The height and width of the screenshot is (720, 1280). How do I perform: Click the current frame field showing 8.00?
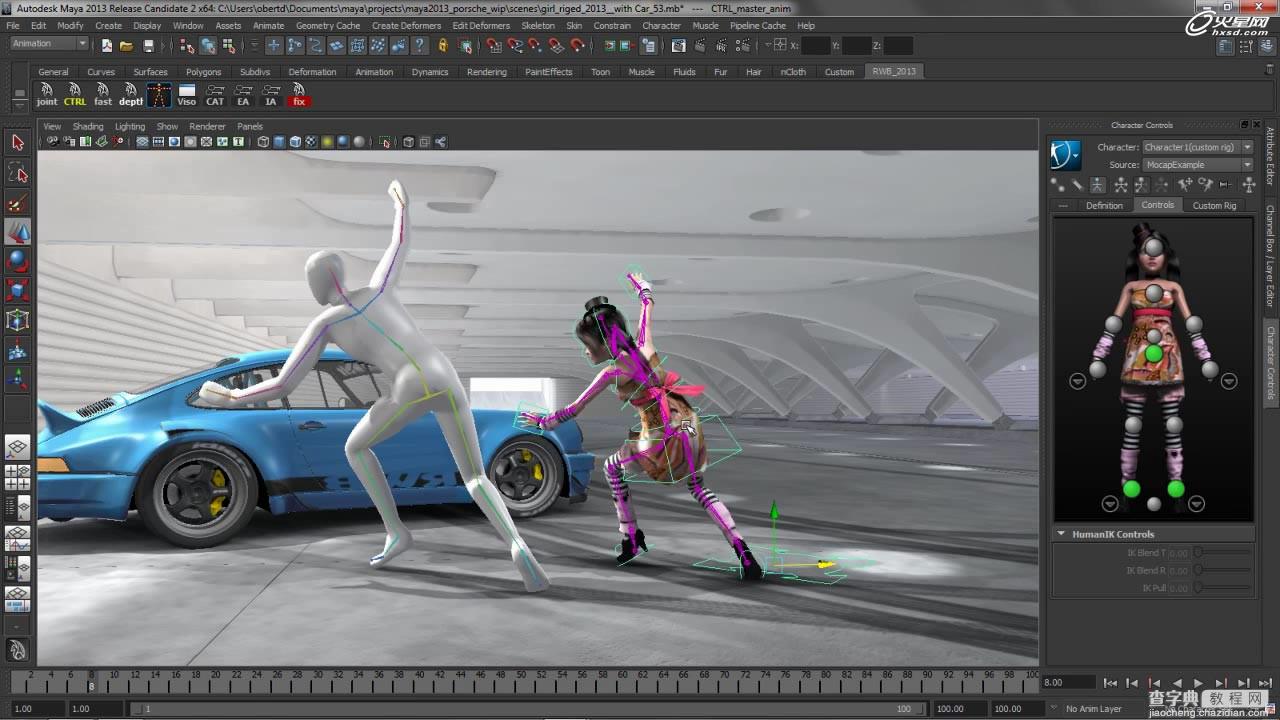coord(1068,683)
